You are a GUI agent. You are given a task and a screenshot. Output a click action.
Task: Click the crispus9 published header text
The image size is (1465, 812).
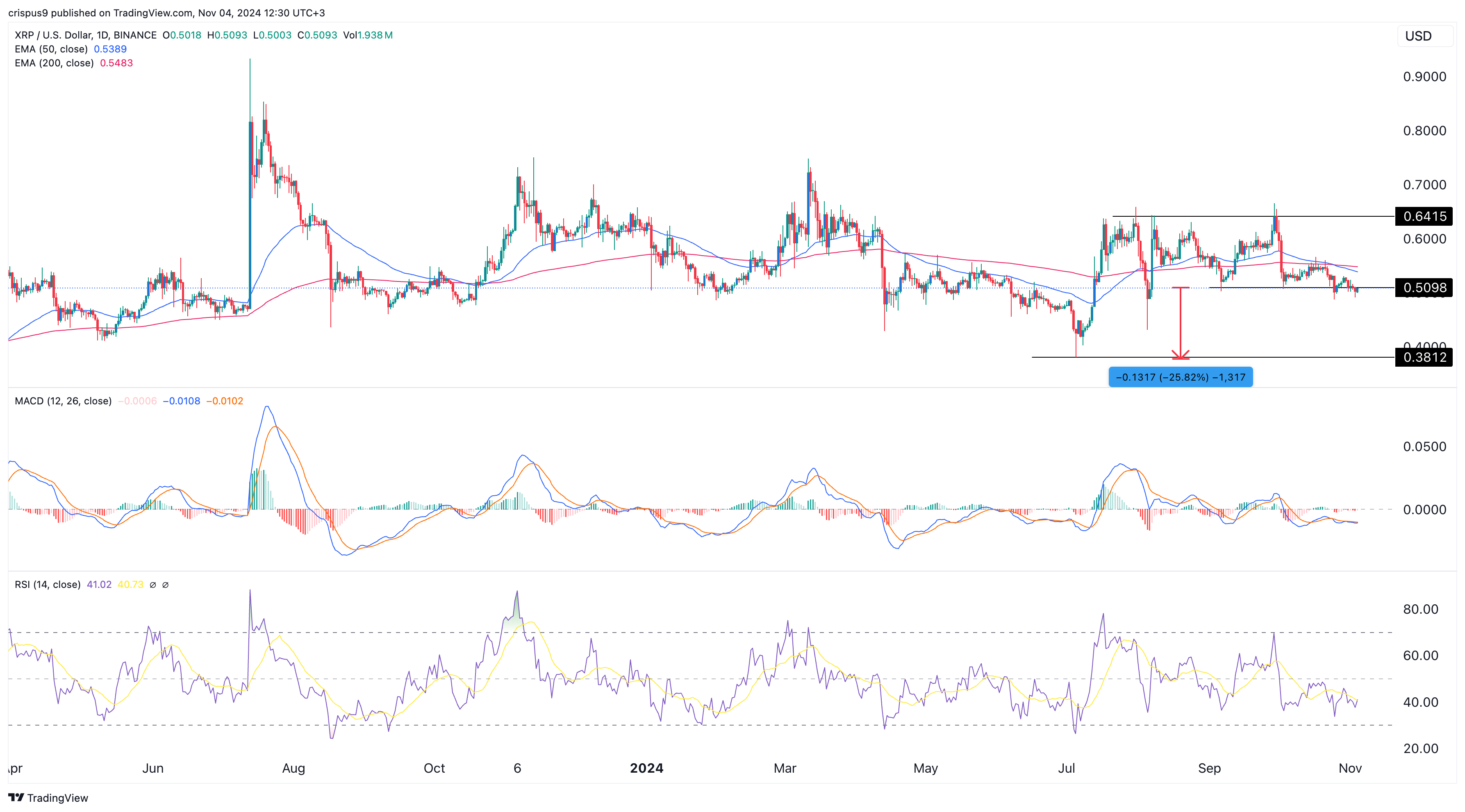pos(166,13)
